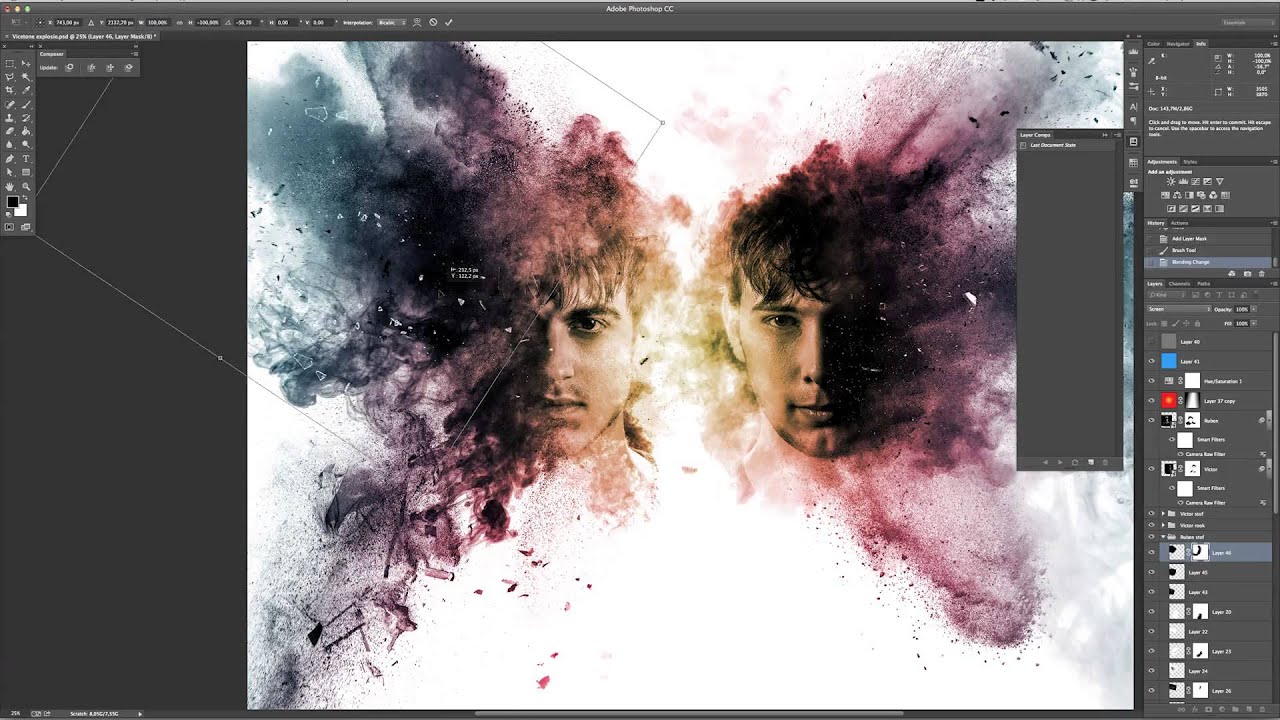This screenshot has width=1280, height=720.
Task: Open the Fill value dropdown
Action: pyautogui.click(x=1252, y=323)
